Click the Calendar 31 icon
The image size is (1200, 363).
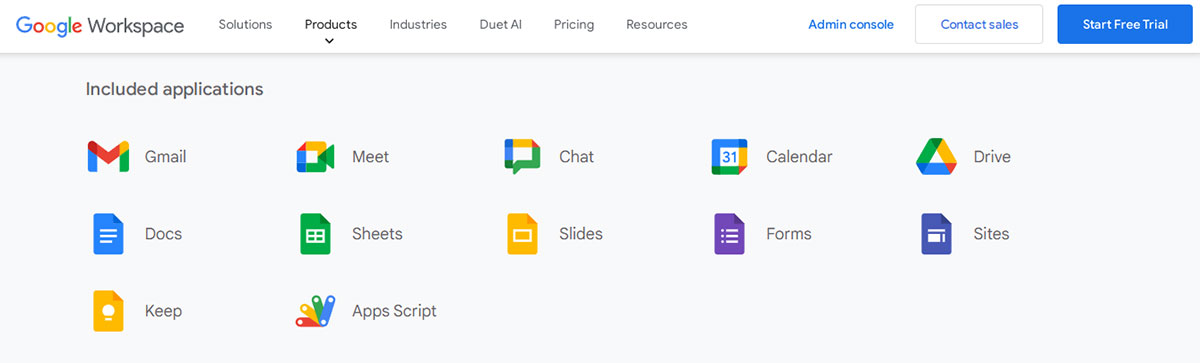(729, 157)
